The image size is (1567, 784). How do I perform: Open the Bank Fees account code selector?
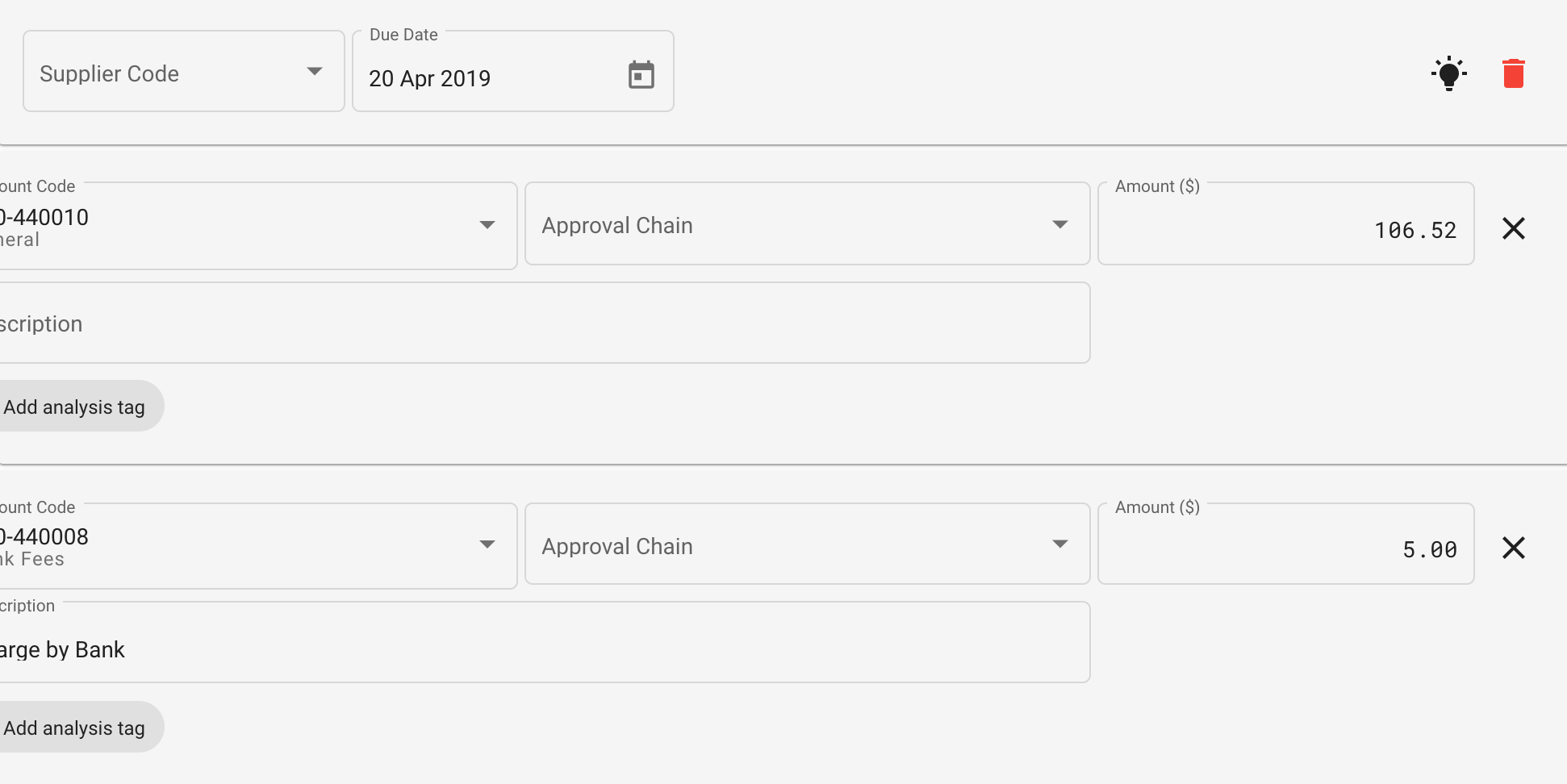[242, 546]
